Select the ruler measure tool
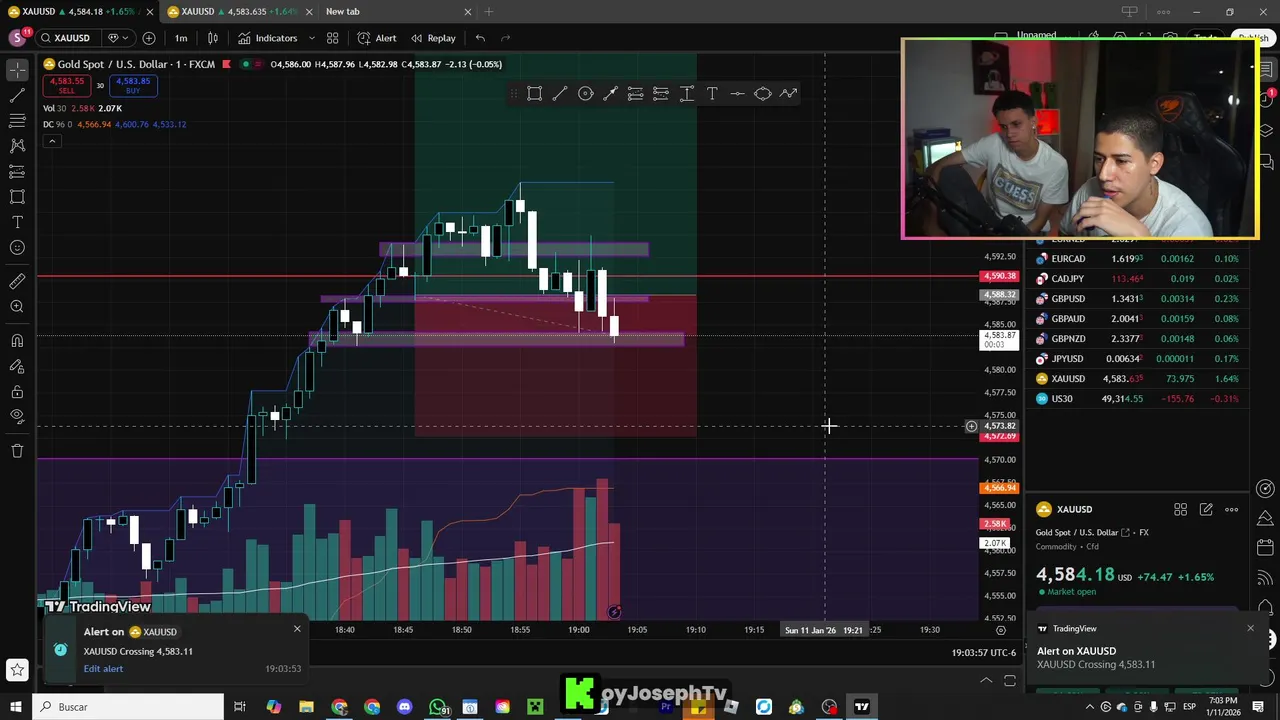Screen dimensions: 1280x720 pos(17,281)
